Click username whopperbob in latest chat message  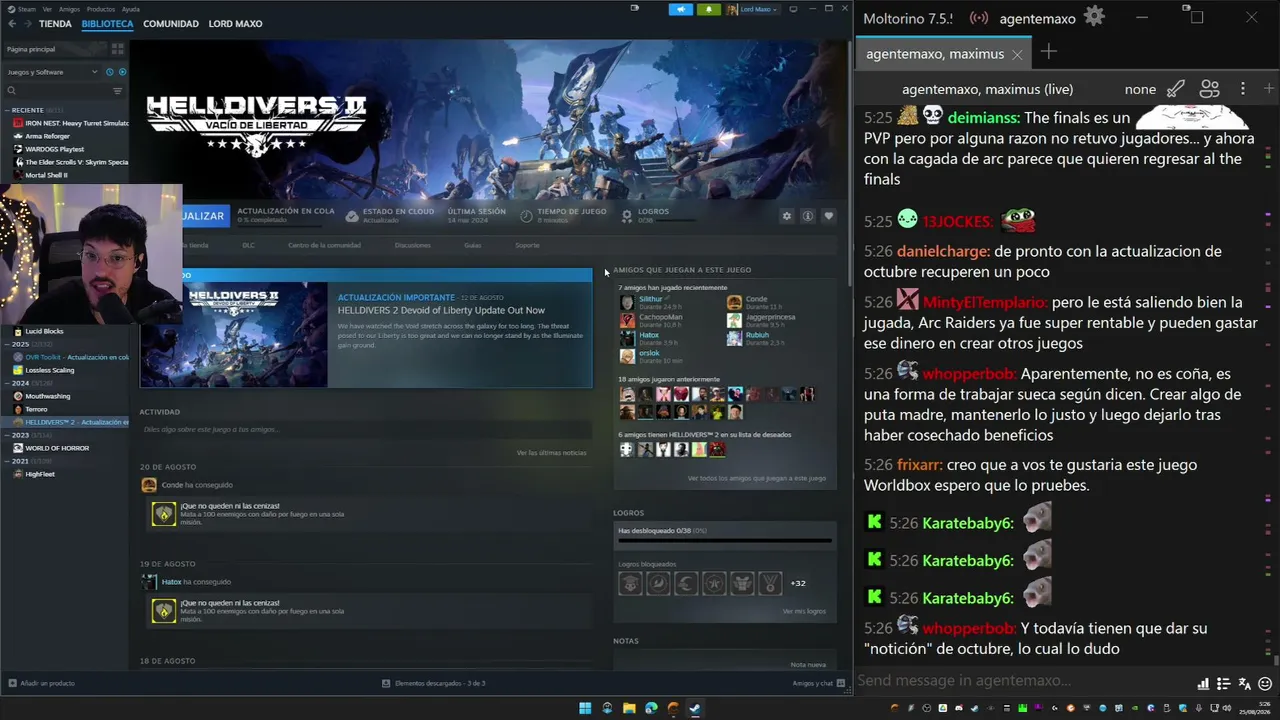point(968,629)
